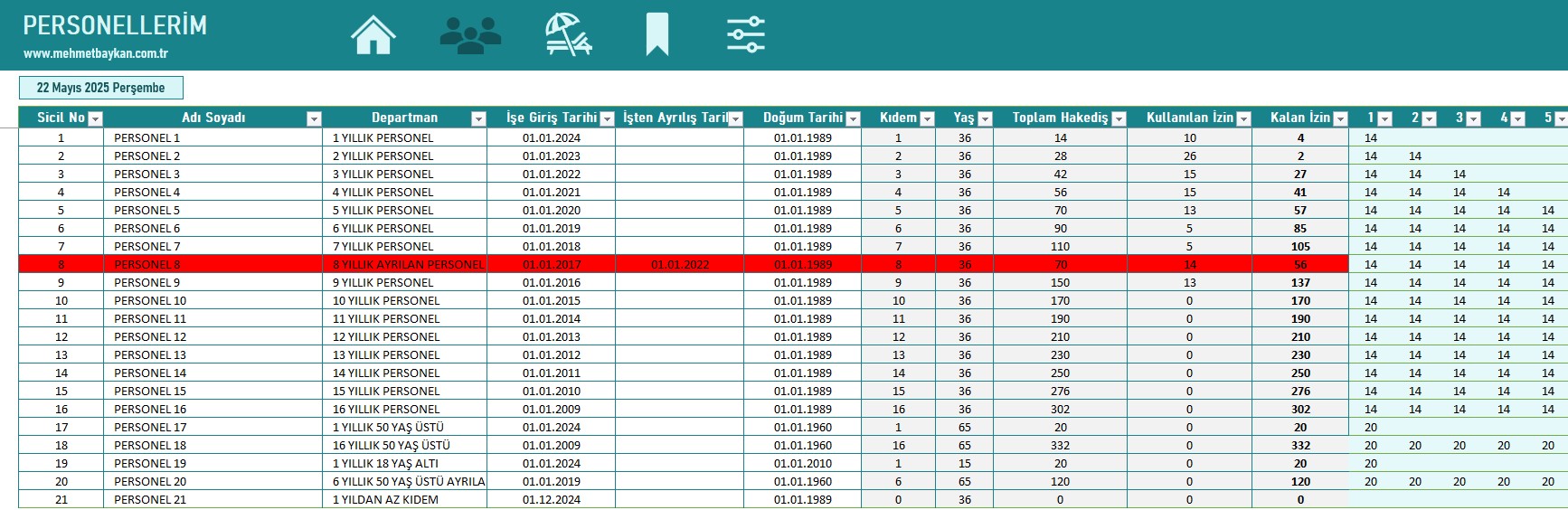Image resolution: width=1568 pixels, height=510 pixels.
Task: Open Kalan İzin filter dropdown
Action: [1340, 118]
